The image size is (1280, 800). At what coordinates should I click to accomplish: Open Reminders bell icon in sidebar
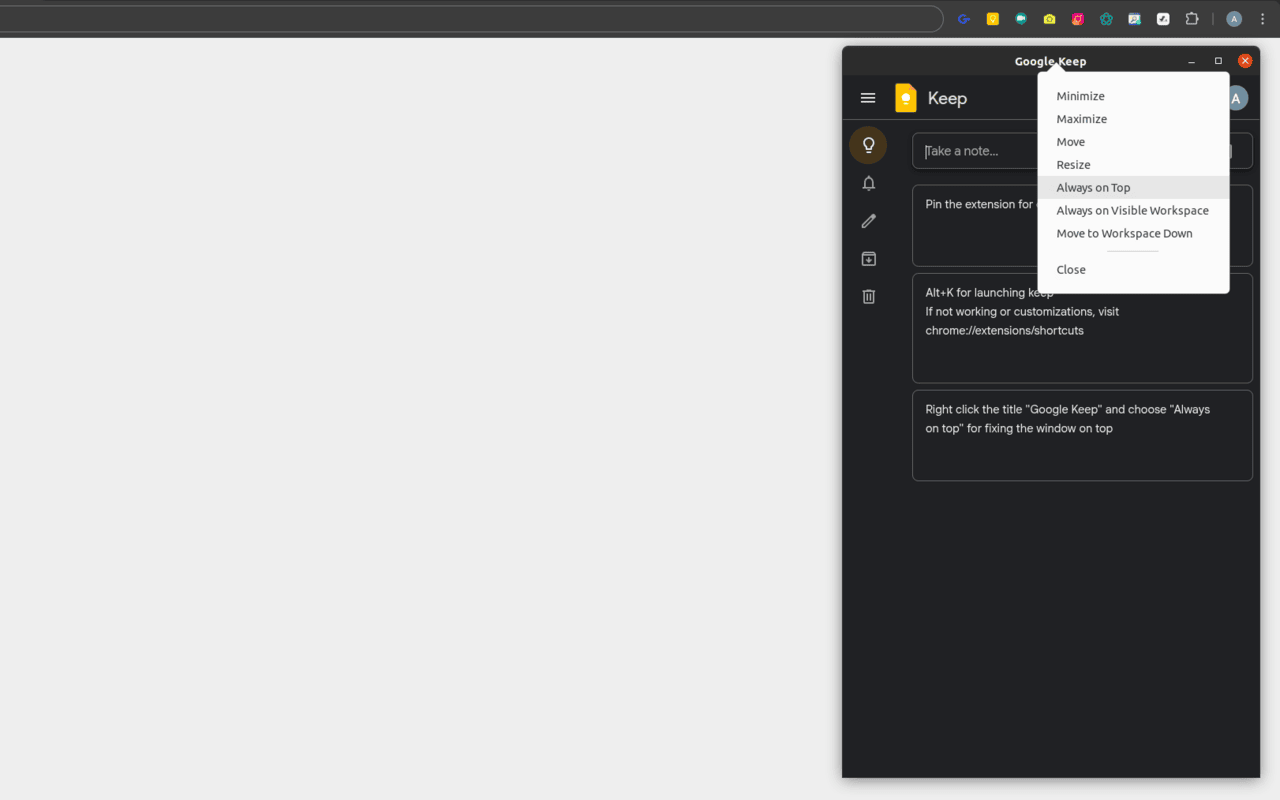(x=868, y=183)
